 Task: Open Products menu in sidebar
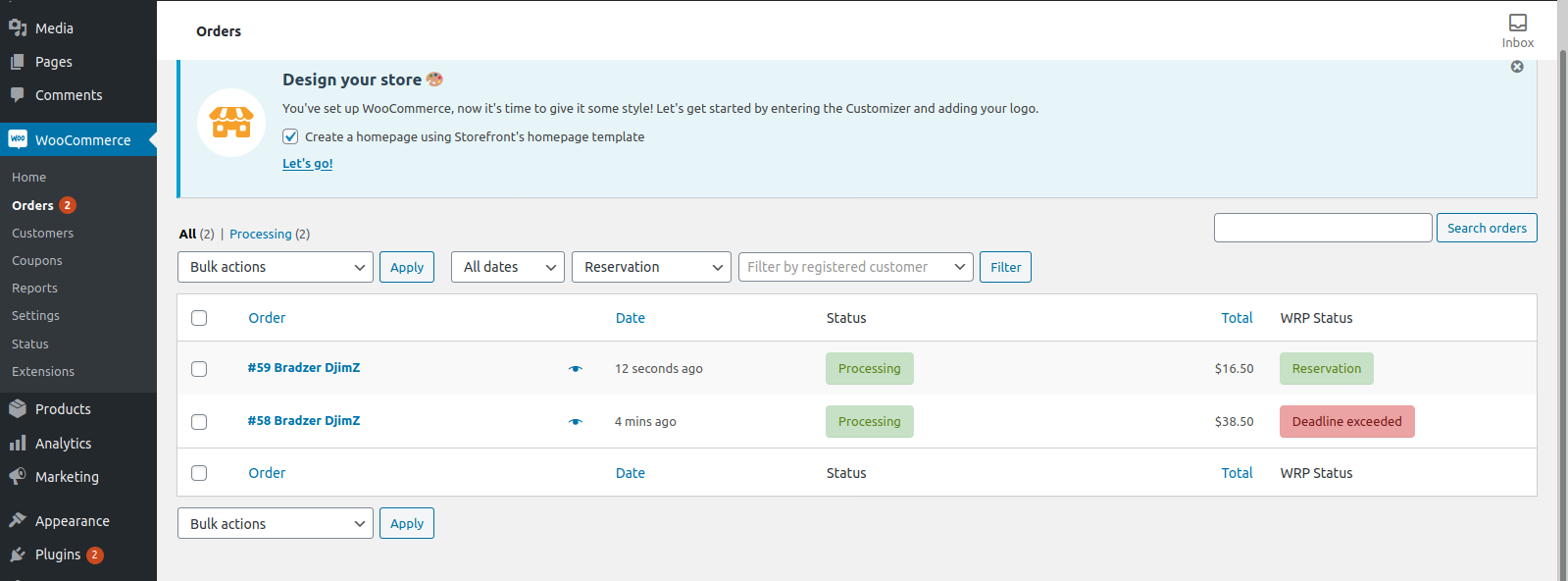click(x=63, y=409)
